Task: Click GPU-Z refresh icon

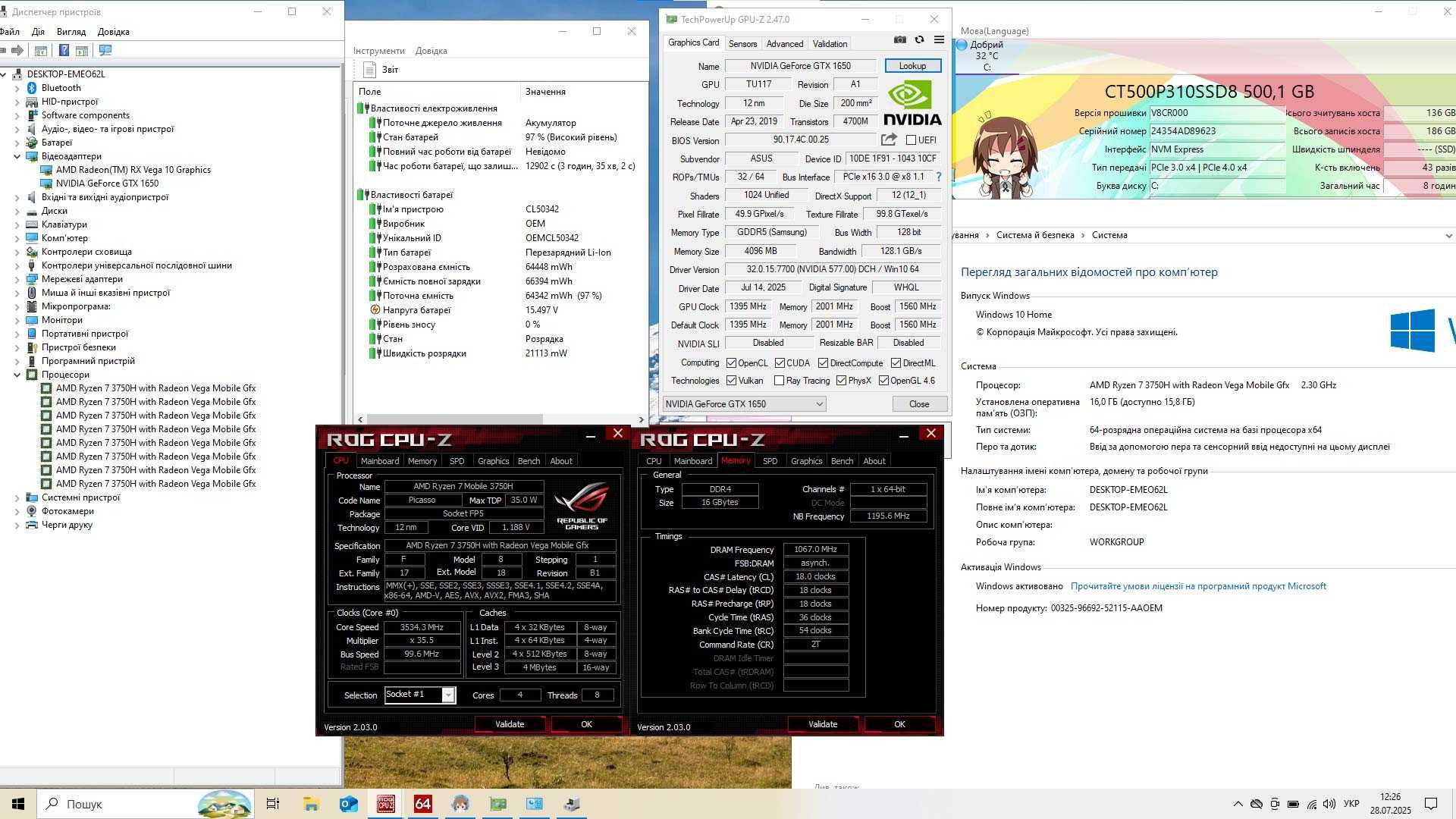Action: coord(919,40)
